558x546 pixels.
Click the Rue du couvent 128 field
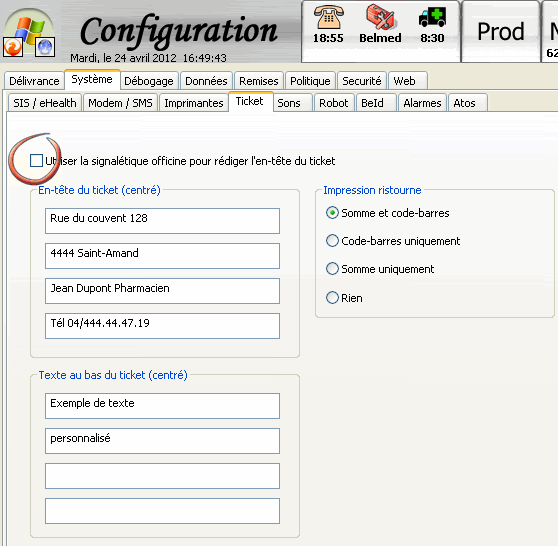coord(162,221)
